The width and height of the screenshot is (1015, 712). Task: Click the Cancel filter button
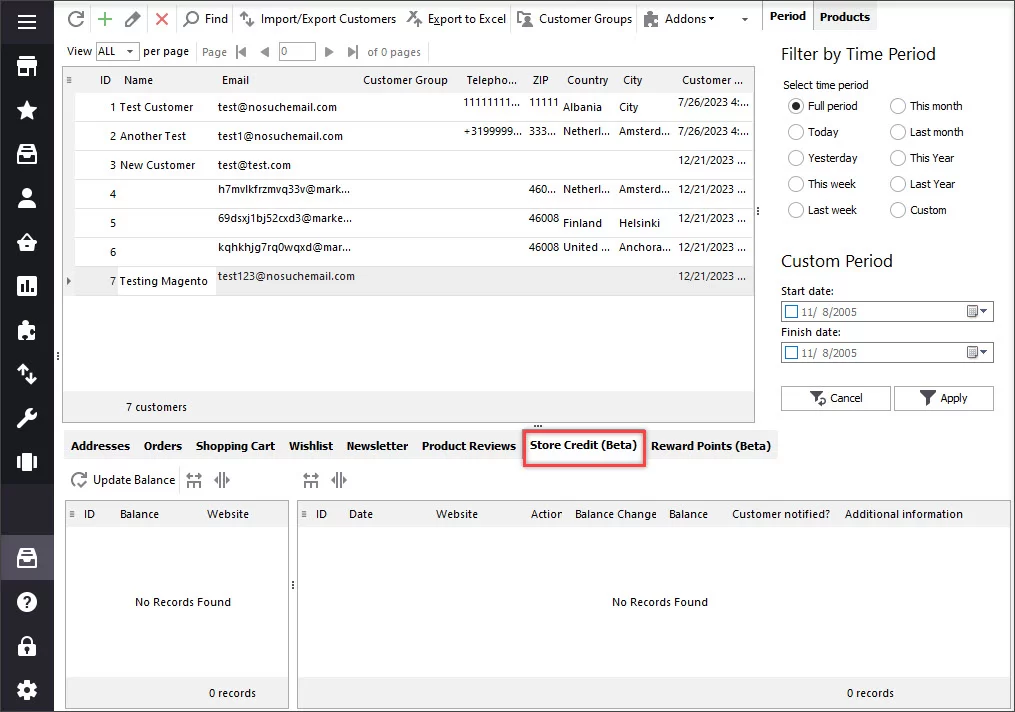click(x=836, y=398)
